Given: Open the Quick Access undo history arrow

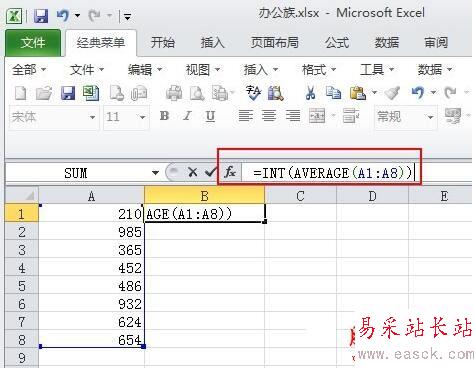Looking at the screenshot, I should [x=77, y=15].
